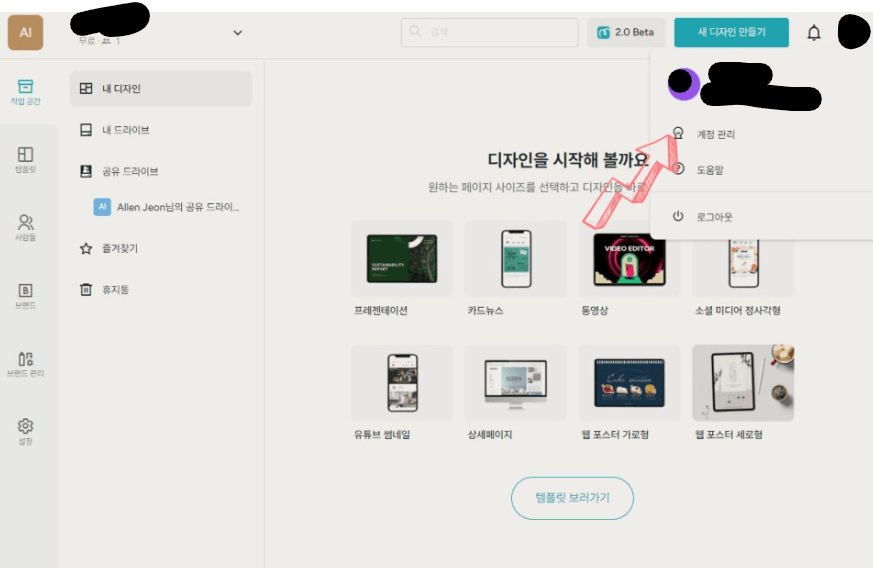873x568 pixels.
Task: Expand the workspace name dropdown chevron
Action: click(x=237, y=33)
